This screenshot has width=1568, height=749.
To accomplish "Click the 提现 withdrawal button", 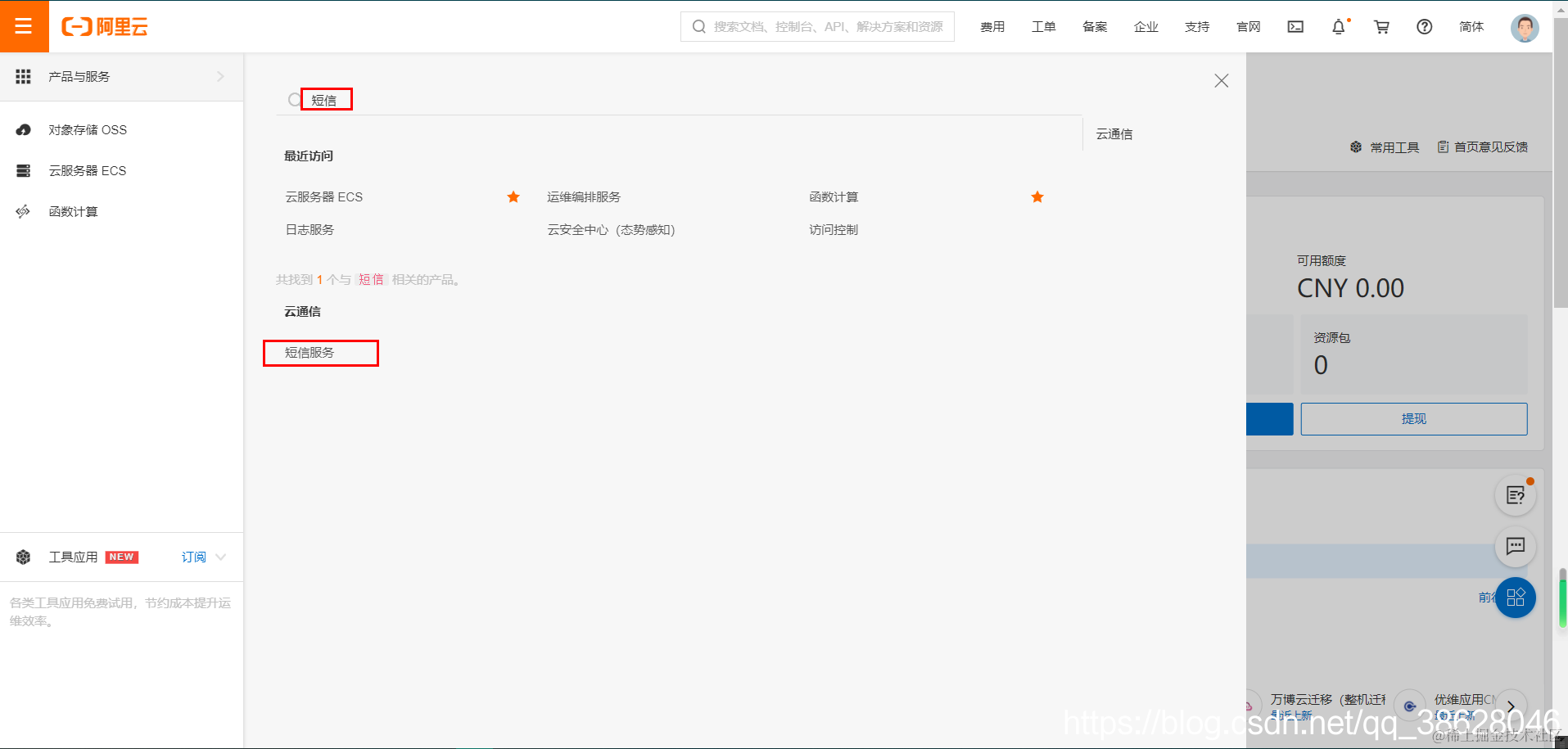I will point(1413,418).
